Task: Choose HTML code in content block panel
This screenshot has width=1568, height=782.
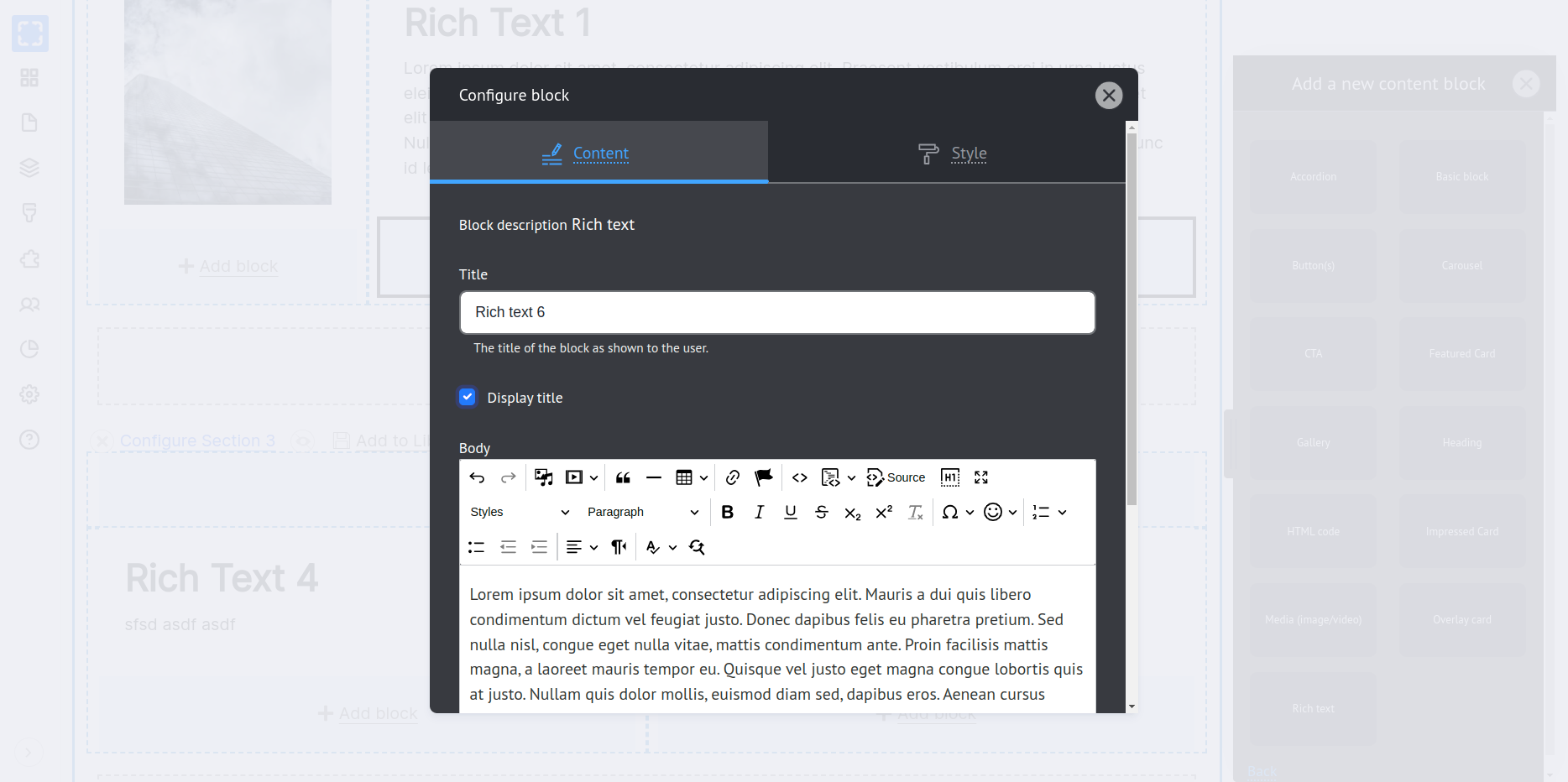Action: pos(1313,532)
